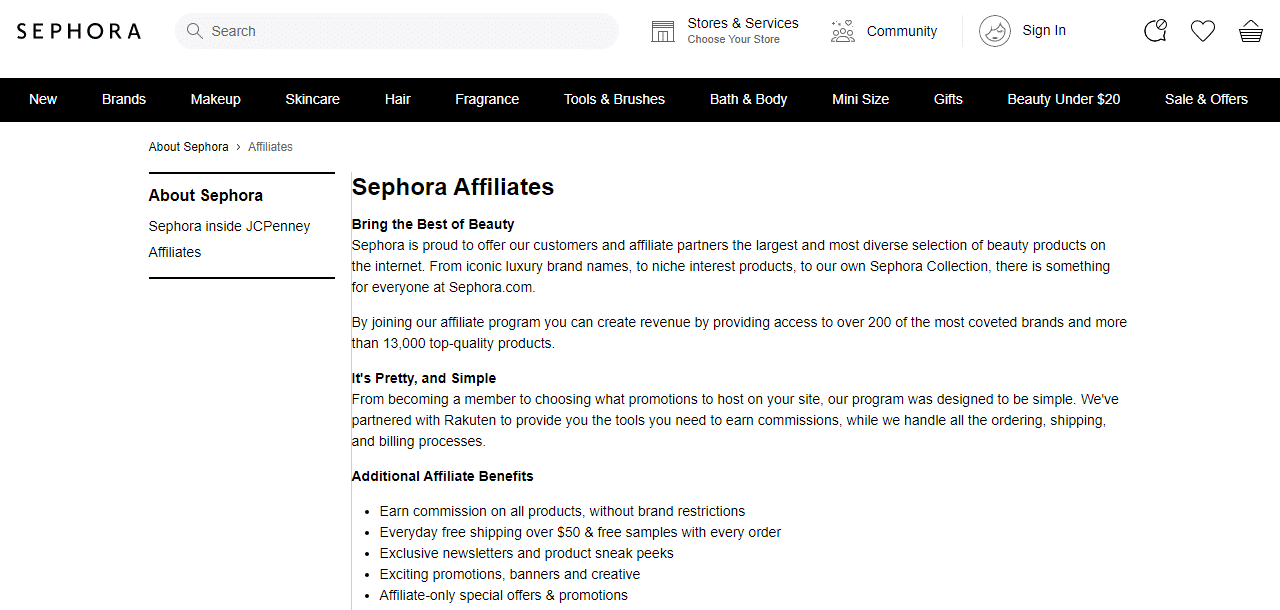The height and width of the screenshot is (610, 1280).
Task: Open the Stores & Services storefront icon
Action: [x=663, y=31]
